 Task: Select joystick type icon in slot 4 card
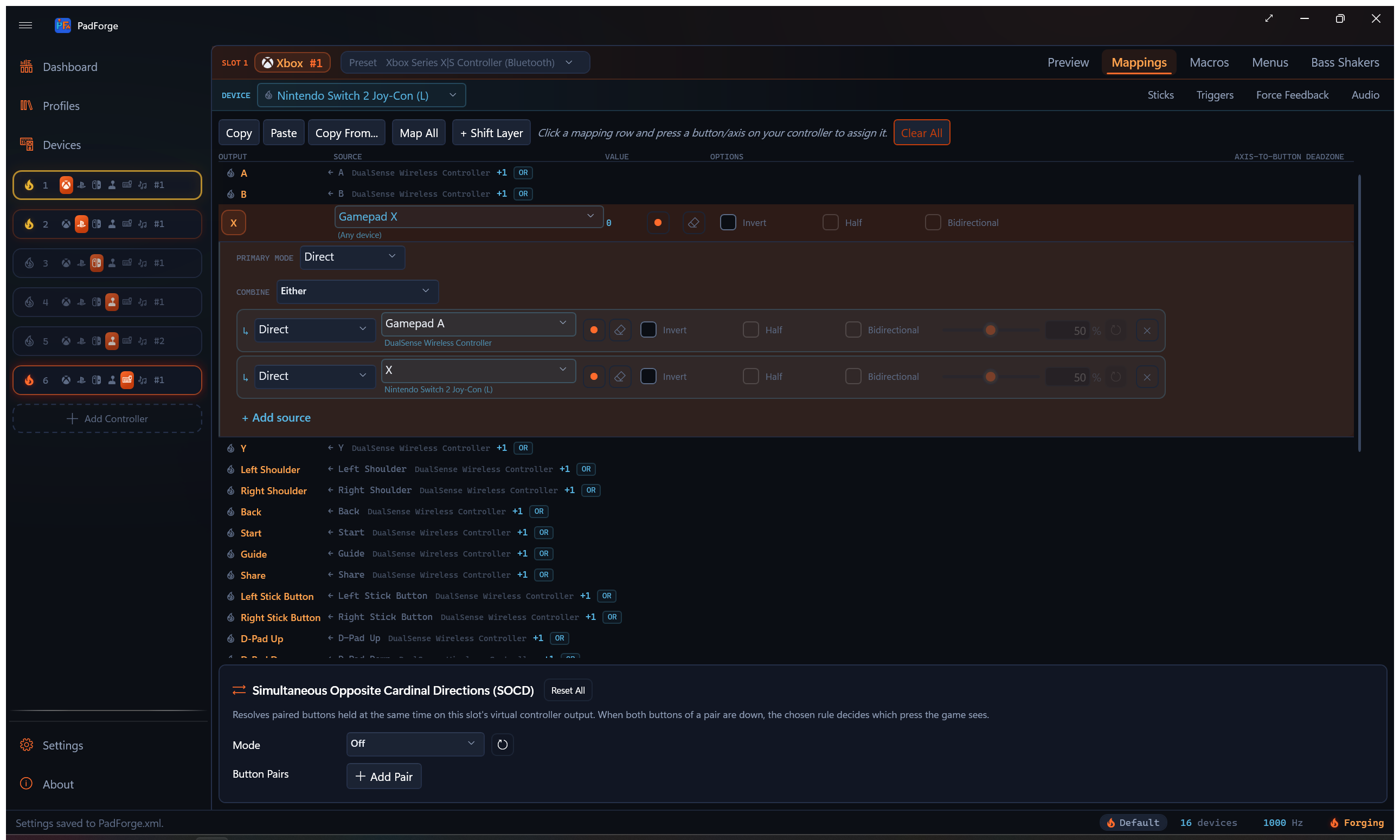pyautogui.click(x=112, y=302)
